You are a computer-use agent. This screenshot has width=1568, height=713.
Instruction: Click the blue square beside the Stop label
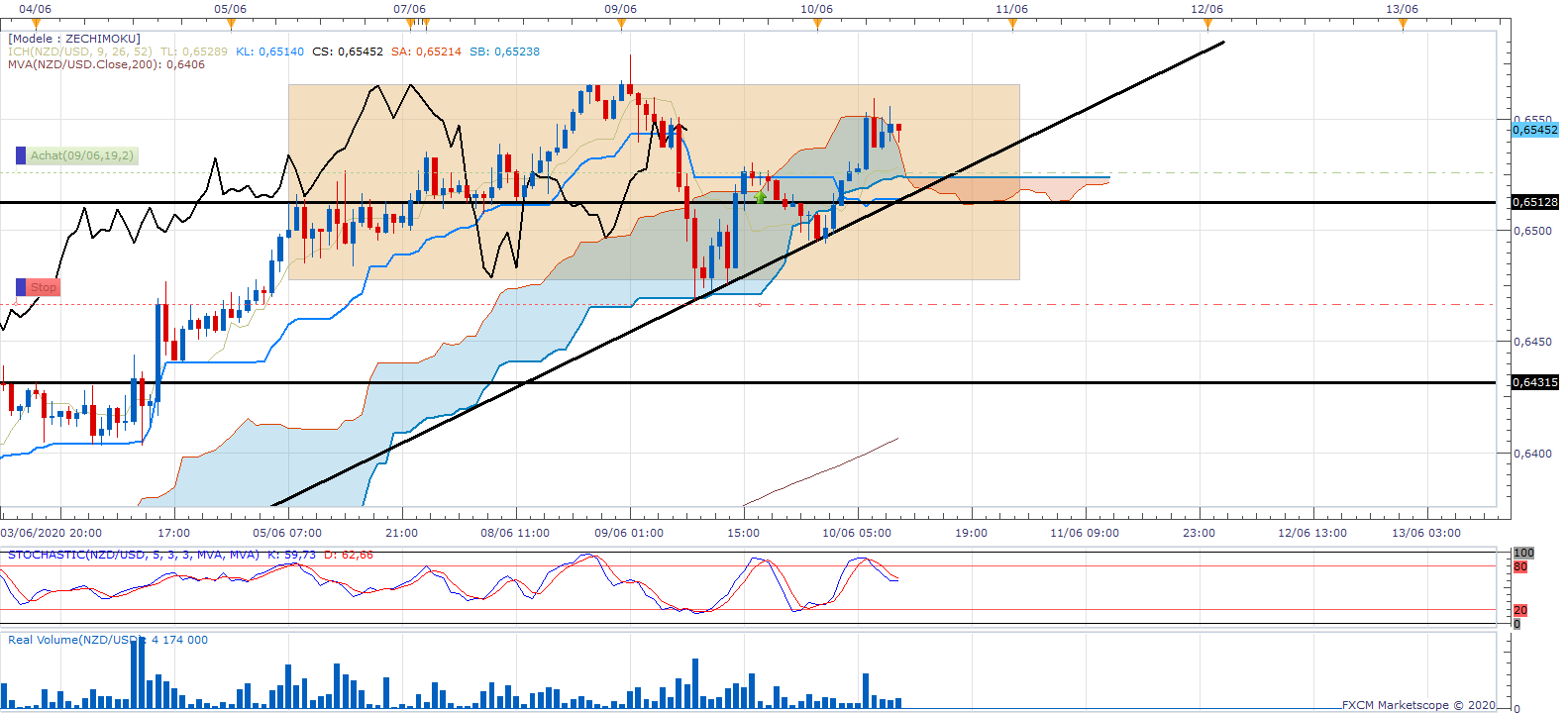(21, 287)
